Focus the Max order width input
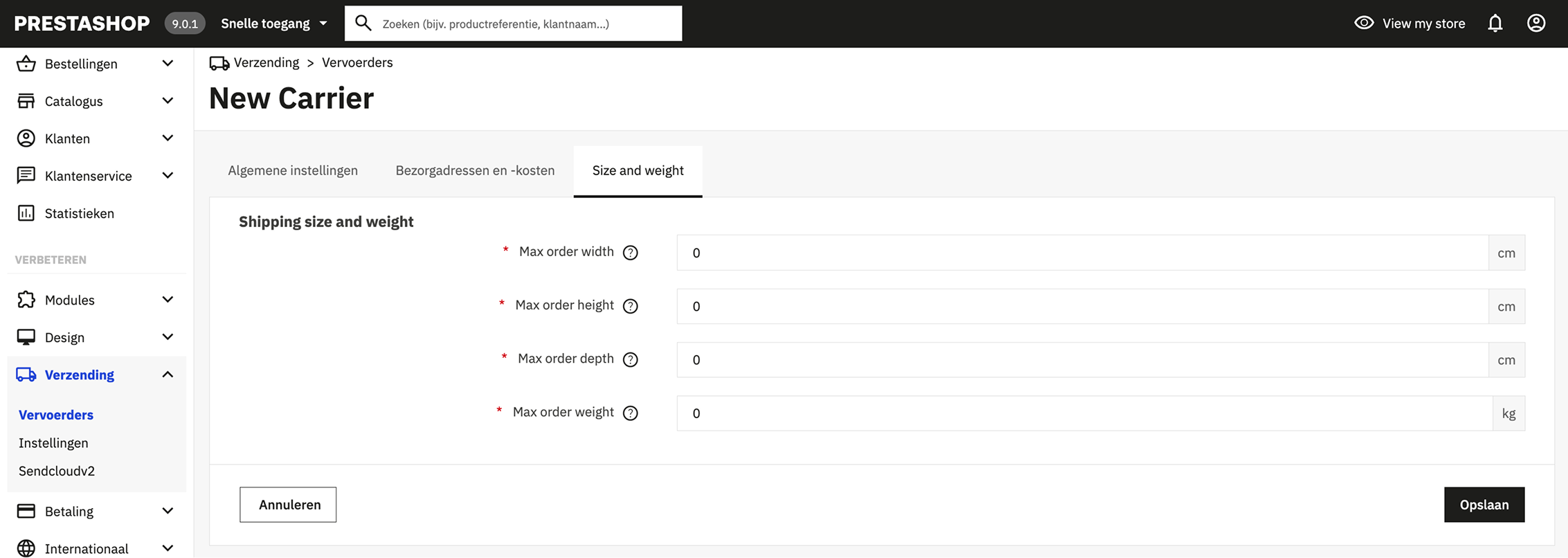Screen dimensions: 1568x558 point(1083,253)
